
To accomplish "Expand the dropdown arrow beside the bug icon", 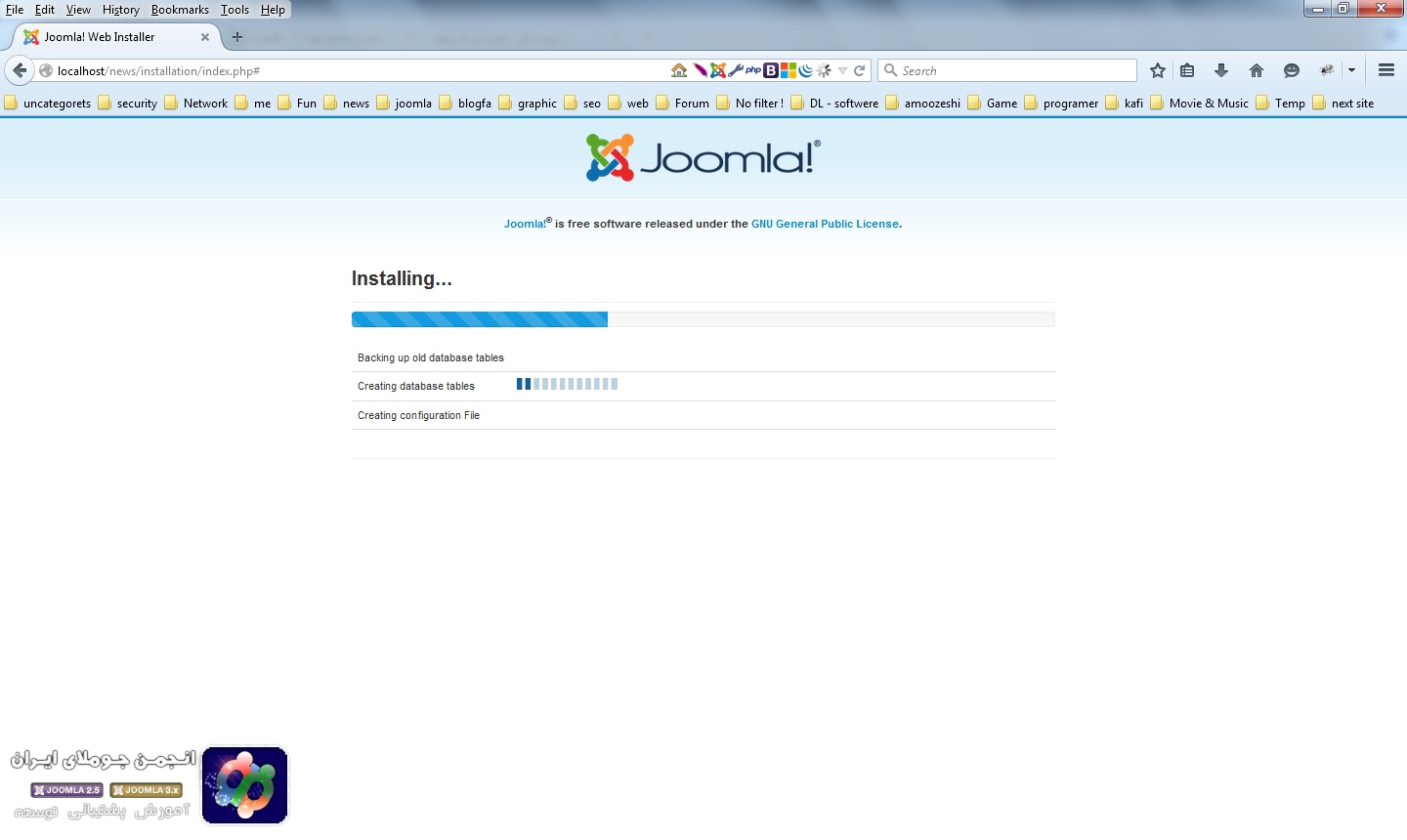I will 1351,70.
